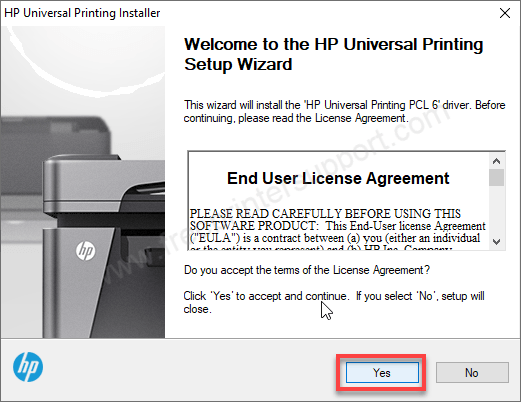The width and height of the screenshot is (521, 402).
Task: Click the 'Do you accept the terms' question text
Action: (307, 270)
